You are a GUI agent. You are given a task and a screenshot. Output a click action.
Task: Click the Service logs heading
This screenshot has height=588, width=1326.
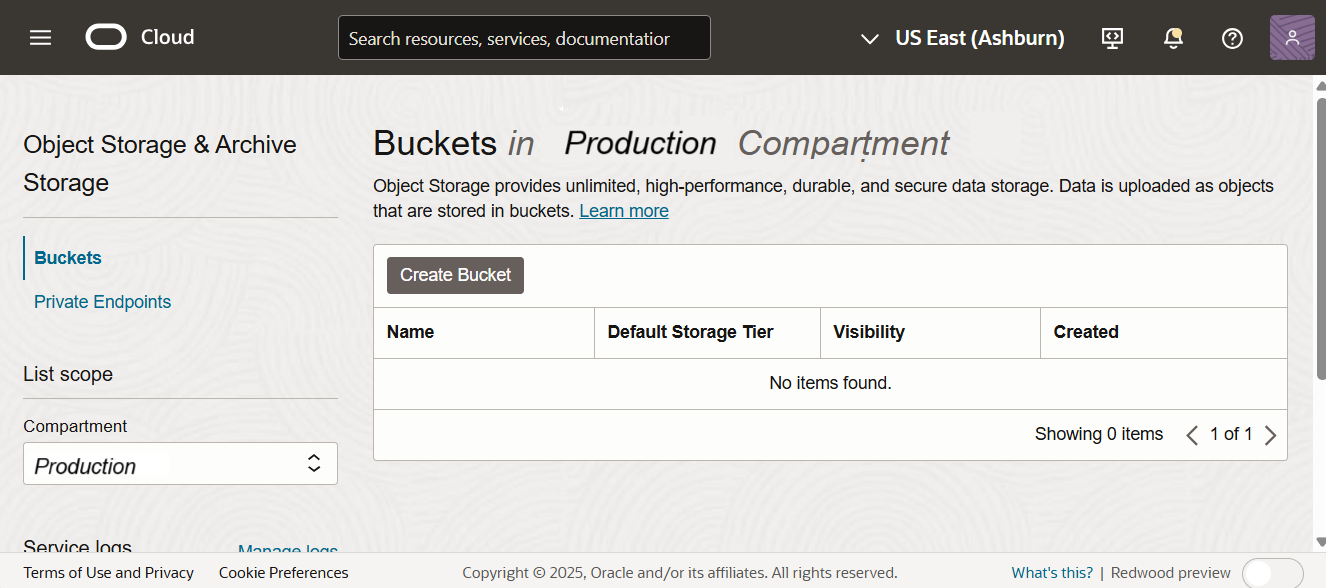click(78, 547)
